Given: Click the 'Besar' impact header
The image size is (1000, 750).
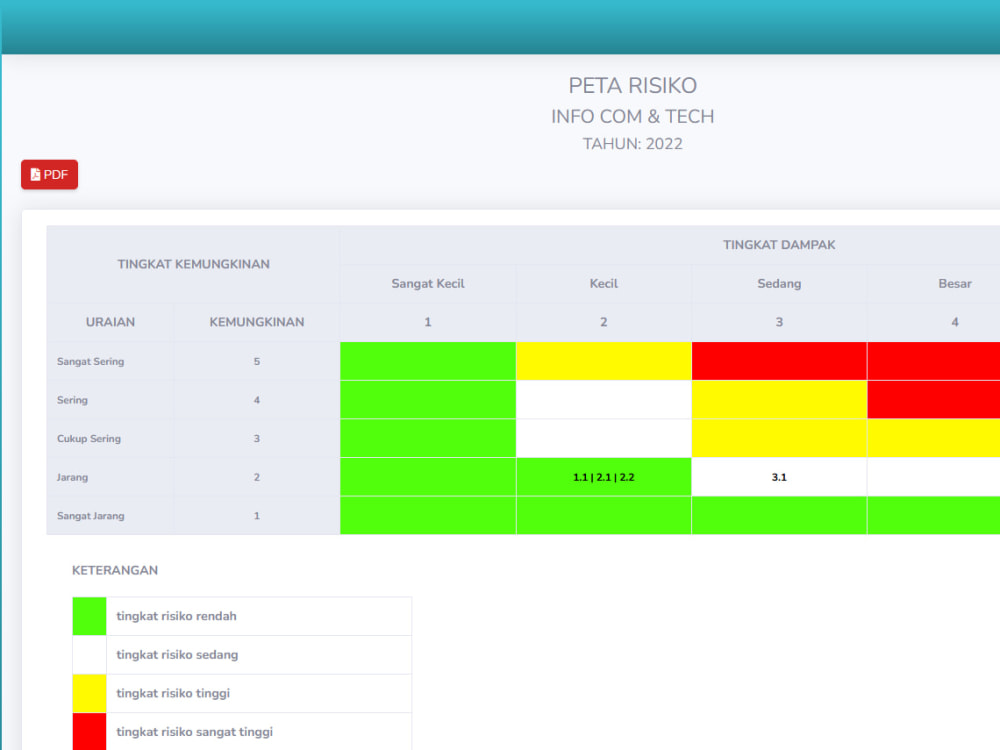Looking at the screenshot, I should pyautogui.click(x=955, y=284).
